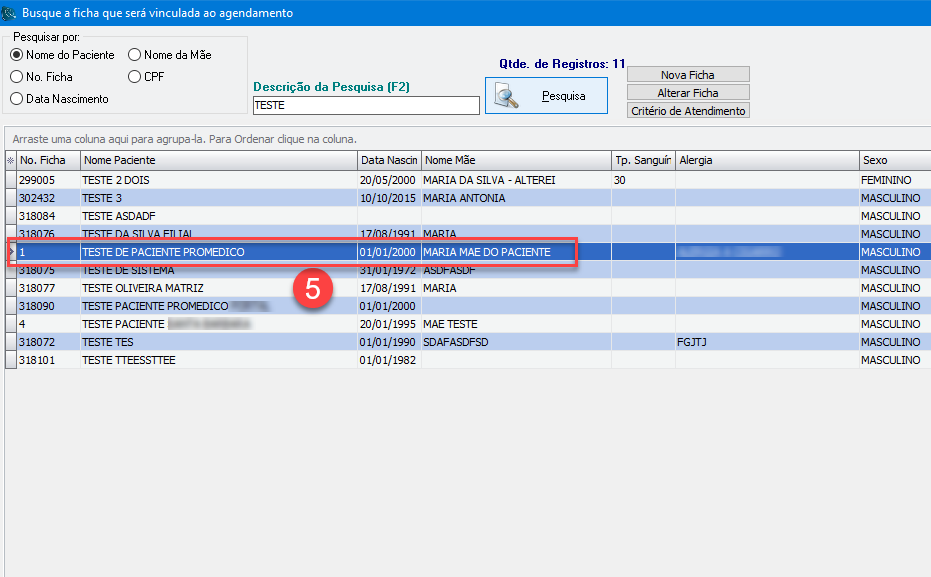Select Nome da Mãe search option
The height and width of the screenshot is (577, 931).
135,55
